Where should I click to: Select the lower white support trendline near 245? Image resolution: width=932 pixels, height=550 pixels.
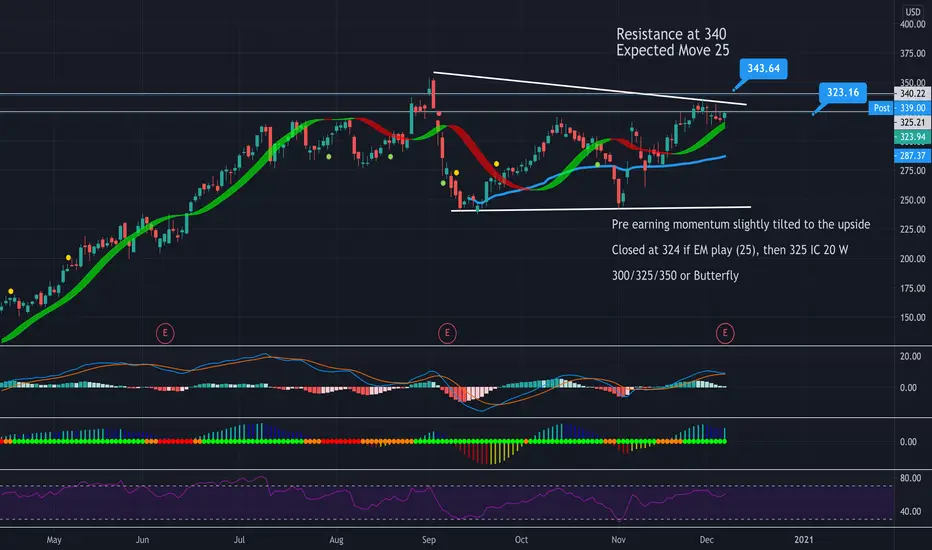pyautogui.click(x=601, y=209)
